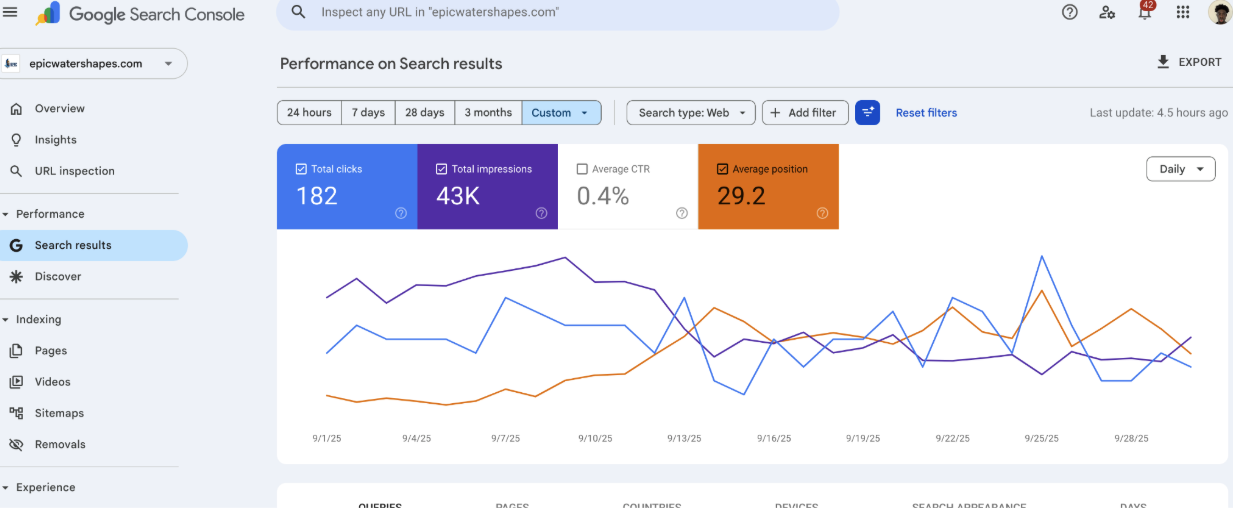Select the 7 days range tab
The width and height of the screenshot is (1244, 518).
(x=368, y=113)
